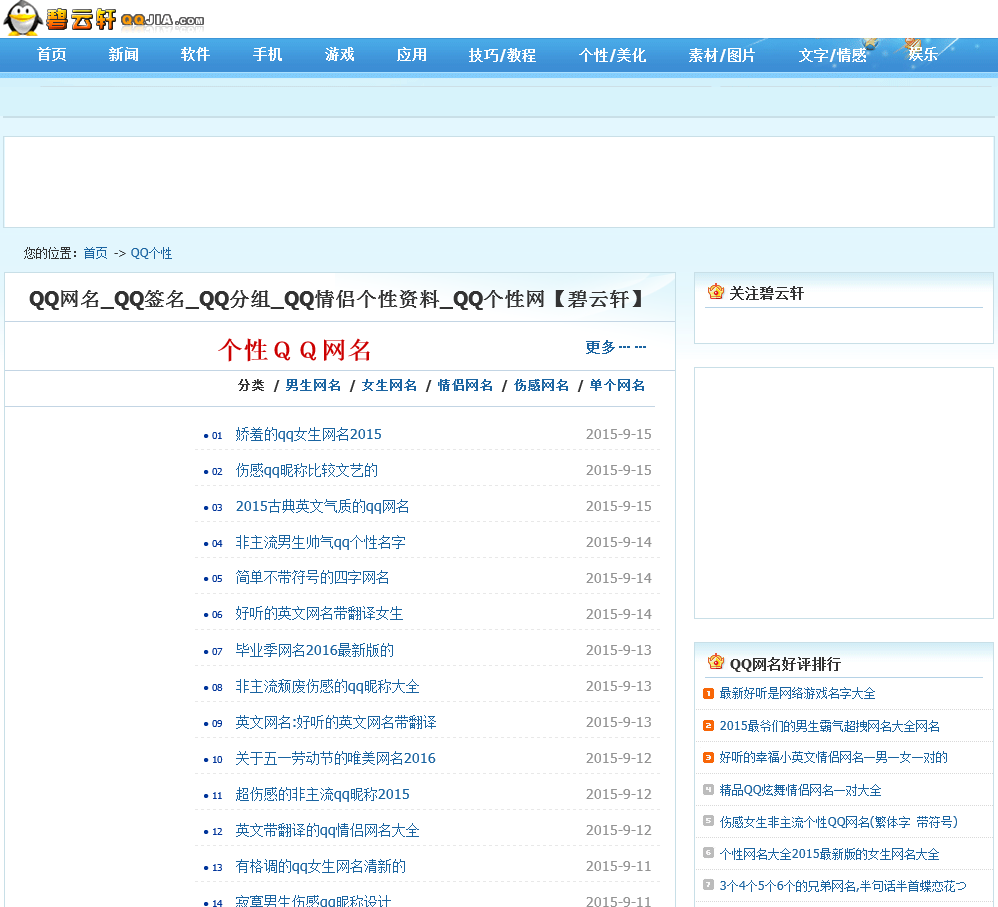Open the 新闻 navigation tab

123,55
